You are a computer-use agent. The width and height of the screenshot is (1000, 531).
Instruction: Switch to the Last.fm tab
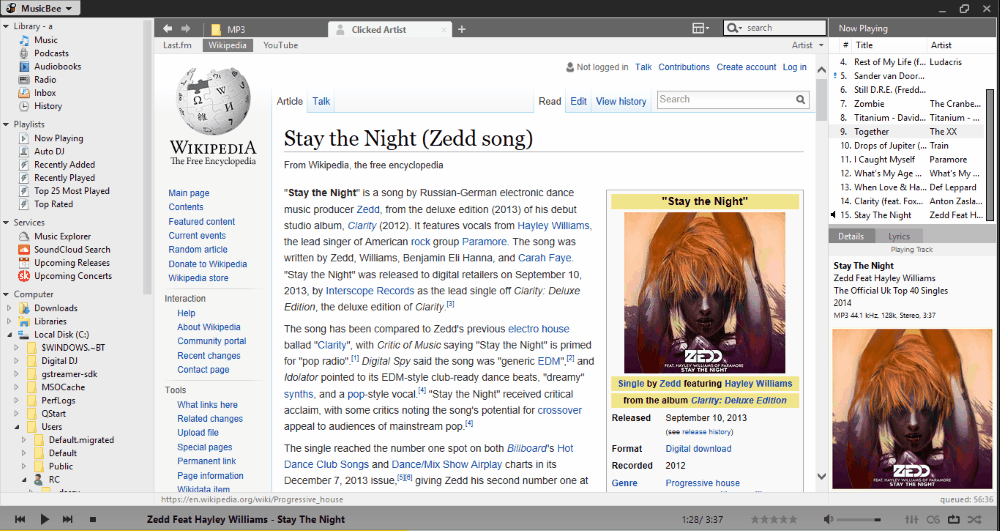(177, 45)
